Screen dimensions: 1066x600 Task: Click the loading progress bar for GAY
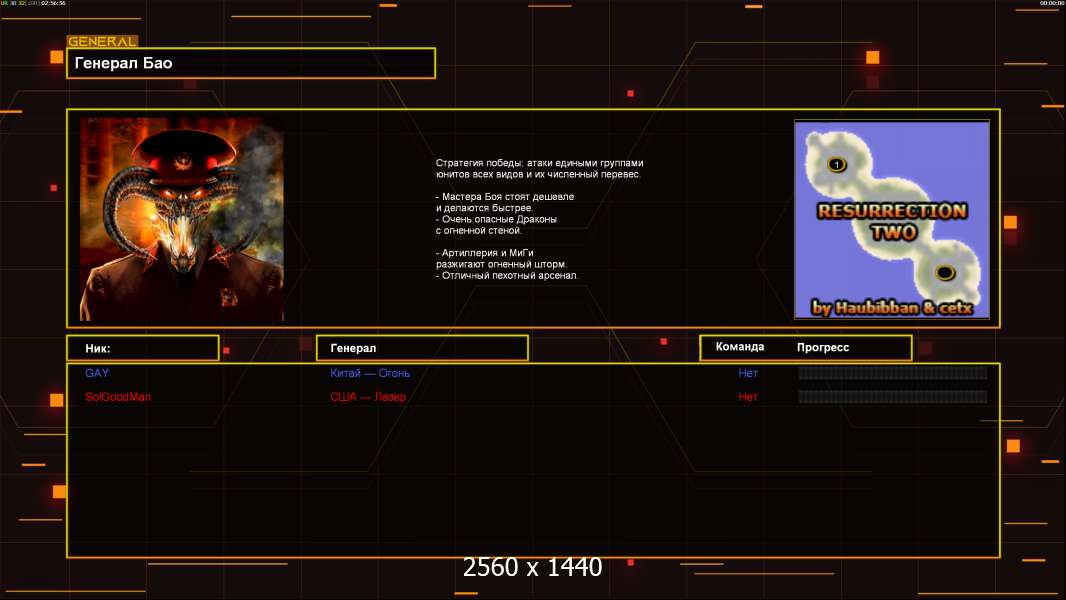coord(893,372)
